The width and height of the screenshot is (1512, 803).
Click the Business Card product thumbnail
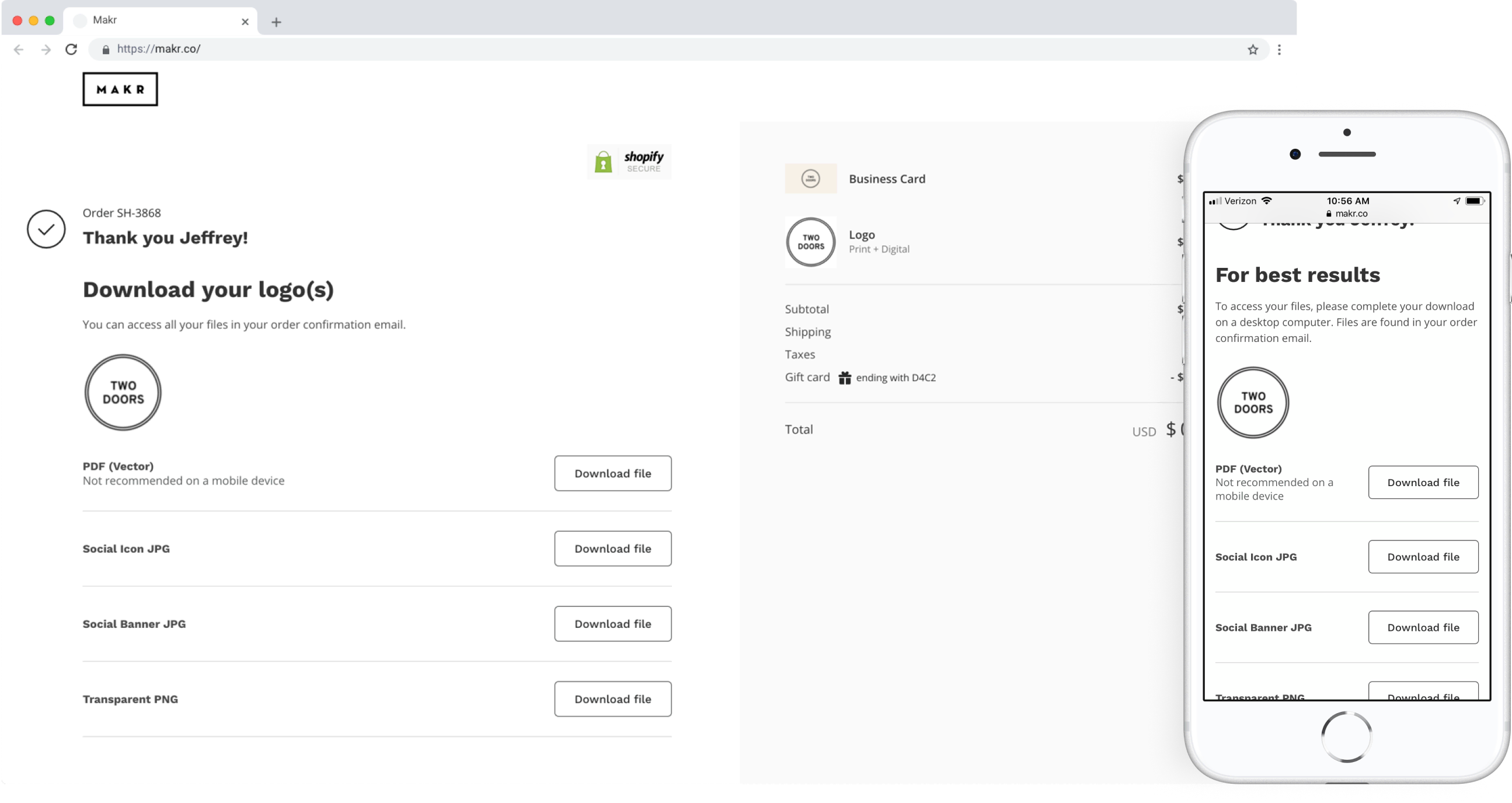click(811, 179)
